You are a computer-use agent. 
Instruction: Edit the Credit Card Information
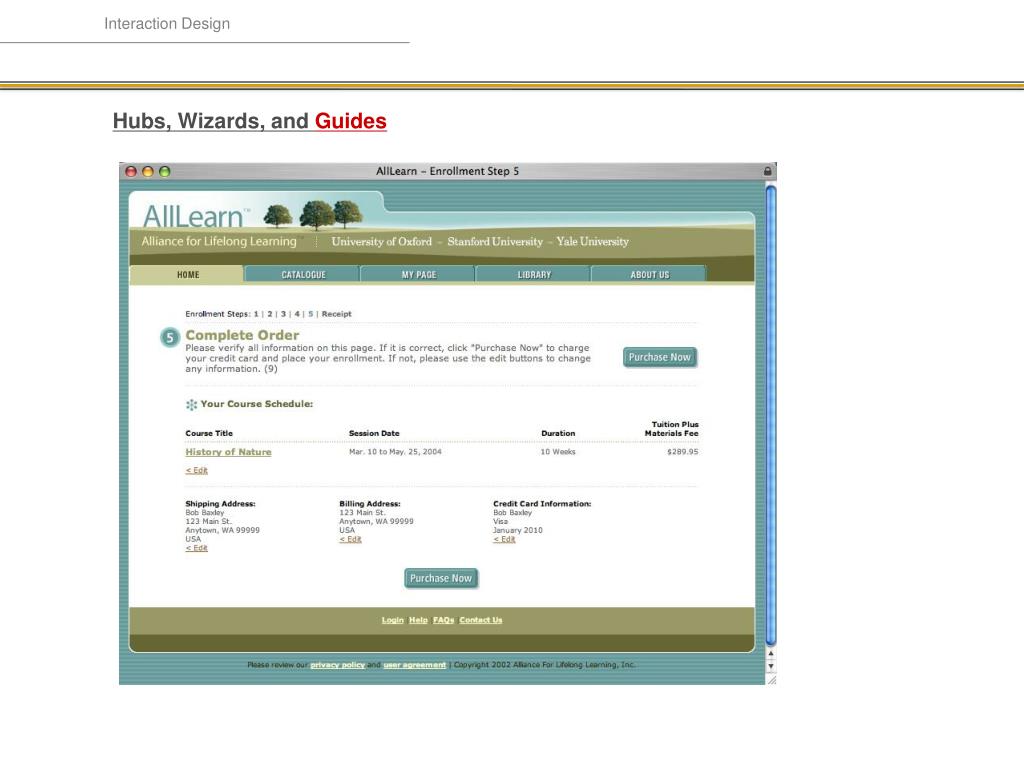504,539
